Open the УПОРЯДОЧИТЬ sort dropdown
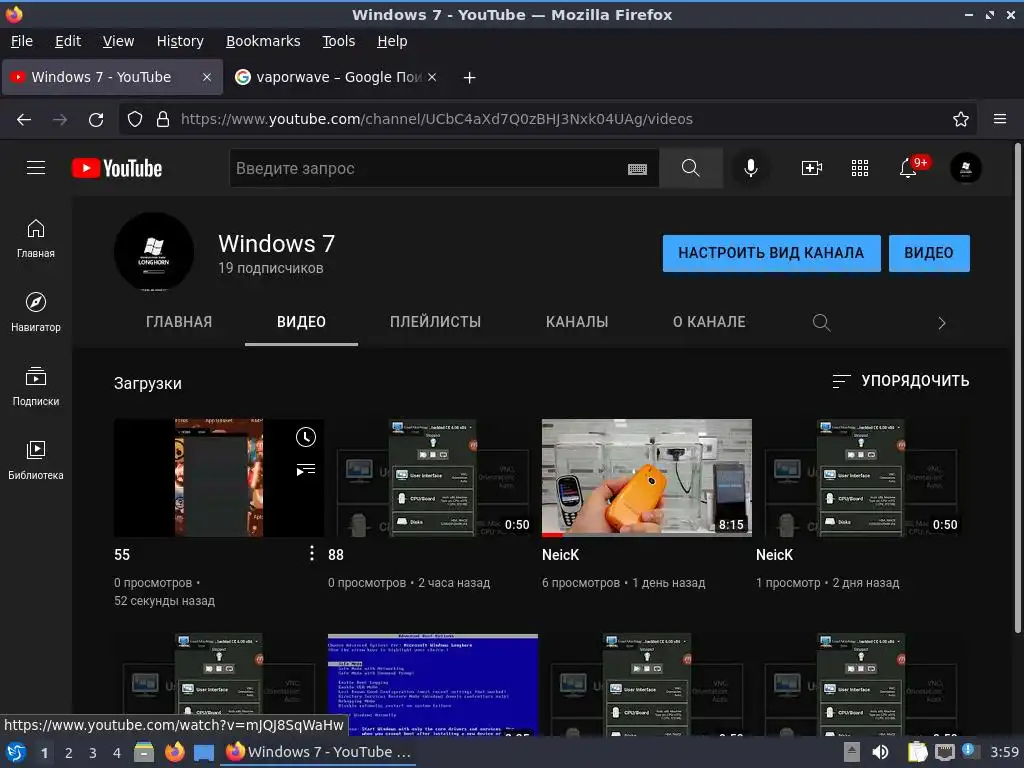Screen dimensions: 1024x768 point(901,381)
